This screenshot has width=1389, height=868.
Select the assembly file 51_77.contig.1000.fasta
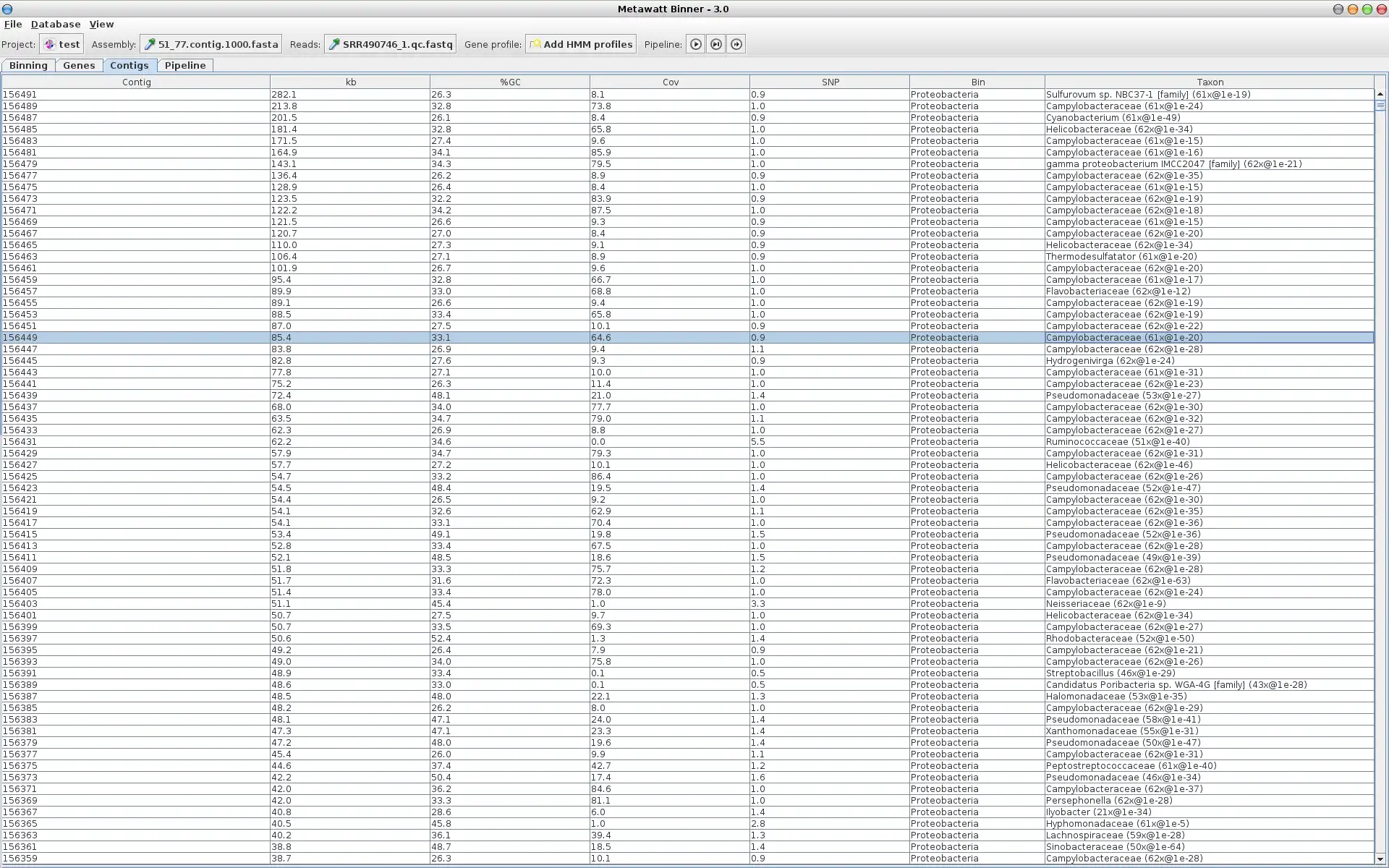pos(211,44)
